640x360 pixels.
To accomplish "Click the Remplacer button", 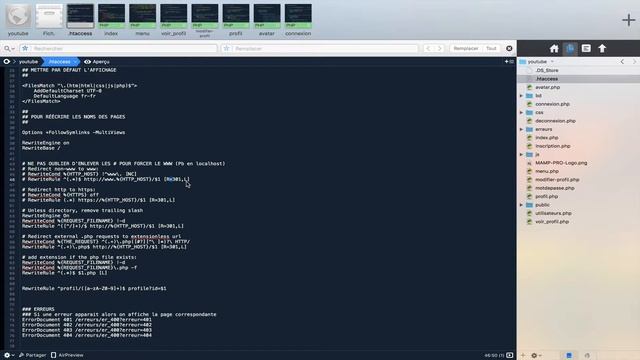I will point(466,48).
